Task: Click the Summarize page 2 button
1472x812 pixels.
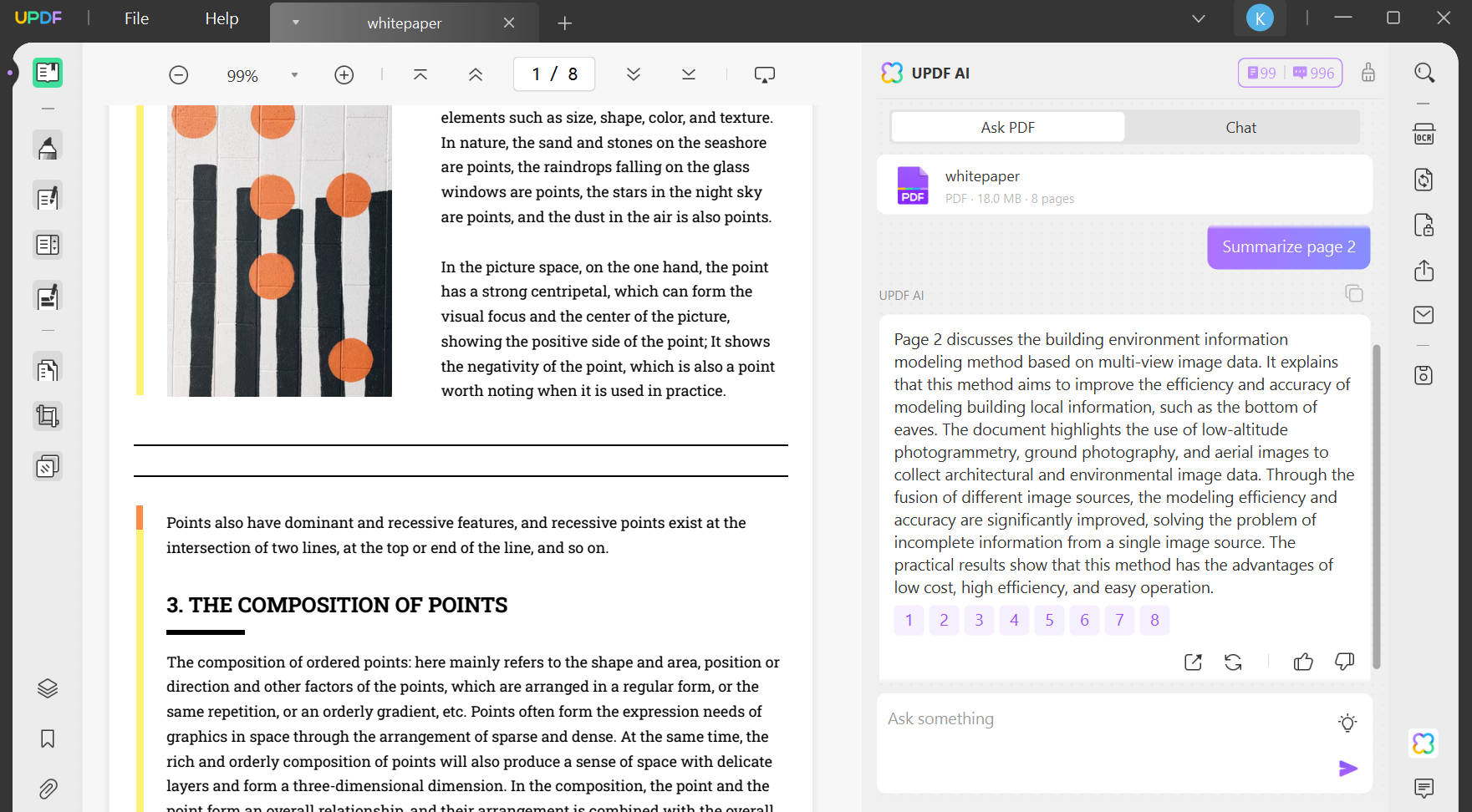Action: (1287, 246)
